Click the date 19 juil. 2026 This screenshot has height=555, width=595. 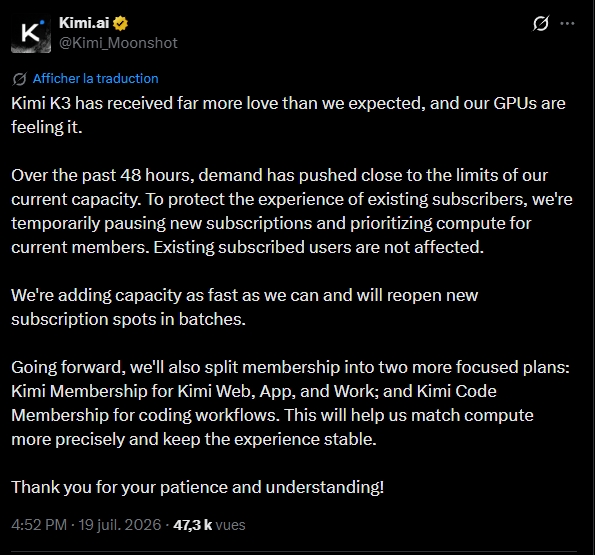[x=120, y=525]
